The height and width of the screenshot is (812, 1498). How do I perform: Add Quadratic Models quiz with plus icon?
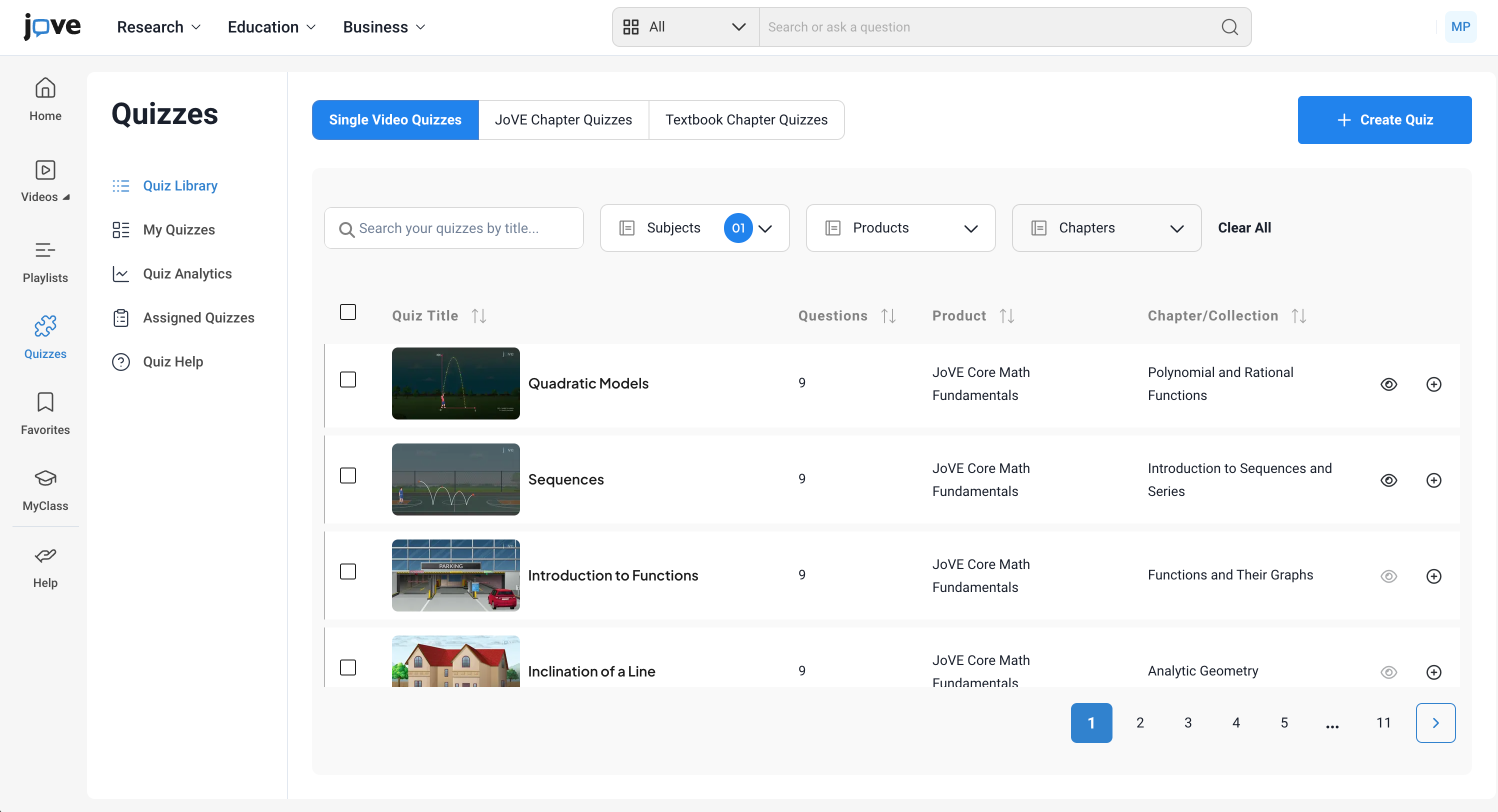[x=1433, y=384]
